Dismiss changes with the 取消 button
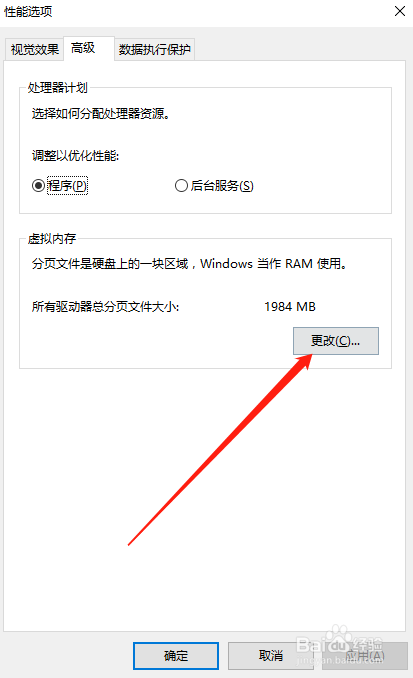 pos(271,656)
